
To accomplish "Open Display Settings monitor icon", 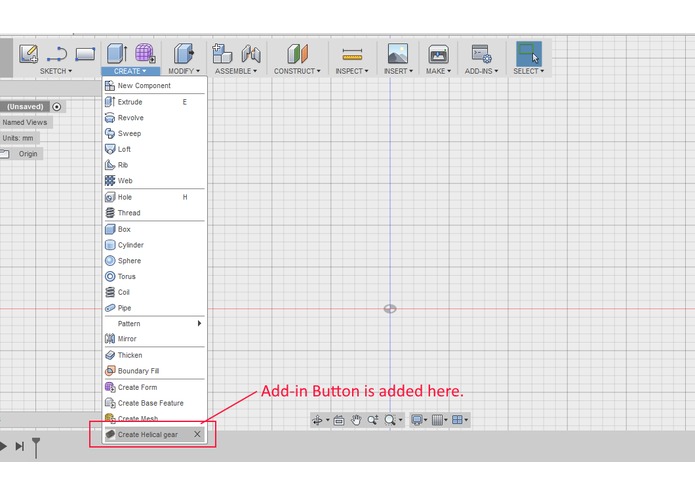I will (x=417, y=420).
